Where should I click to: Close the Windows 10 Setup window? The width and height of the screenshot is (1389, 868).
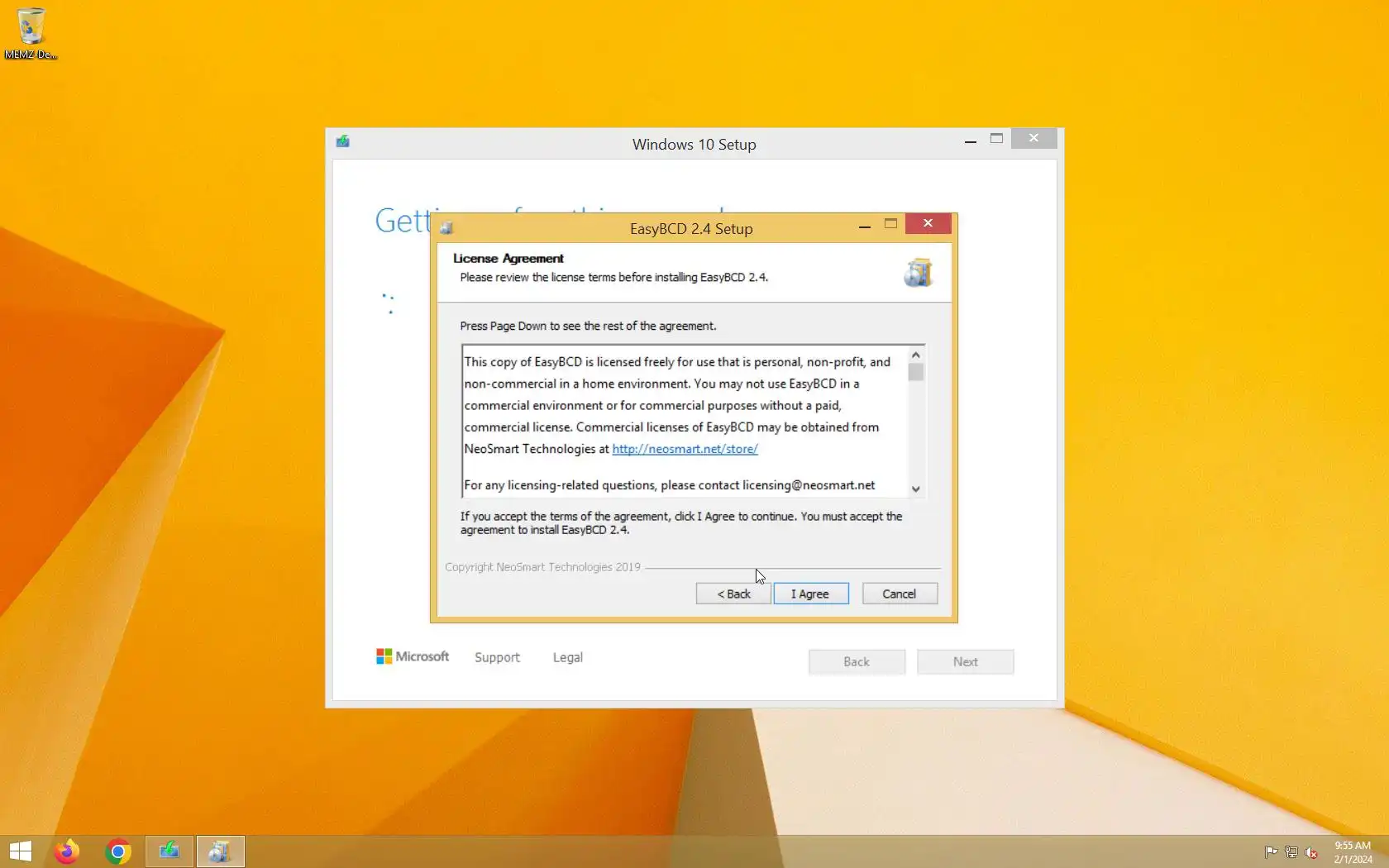click(1033, 138)
